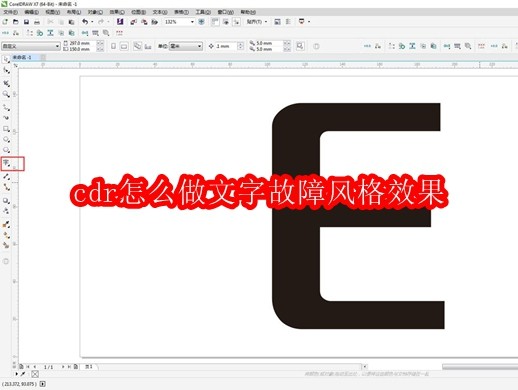Viewport: 518px width, 390px height.
Task: Click the Export icon in standard toolbar
Action: coord(144,22)
